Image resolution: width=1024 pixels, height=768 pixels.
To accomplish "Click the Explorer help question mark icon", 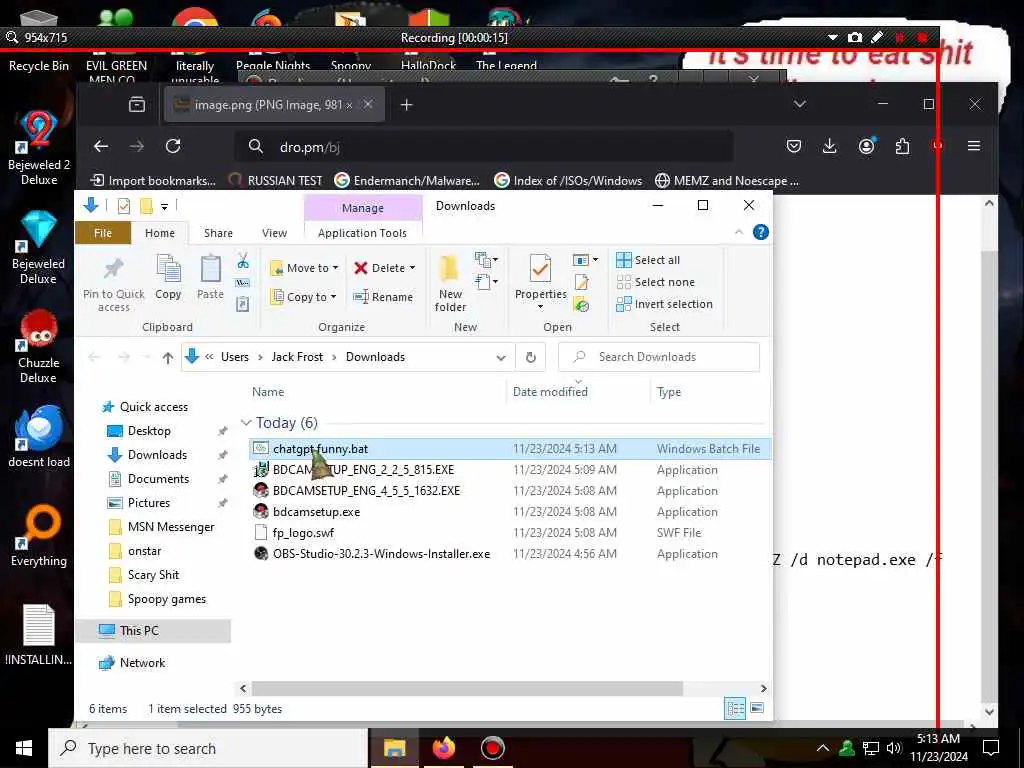I will pyautogui.click(x=760, y=232).
